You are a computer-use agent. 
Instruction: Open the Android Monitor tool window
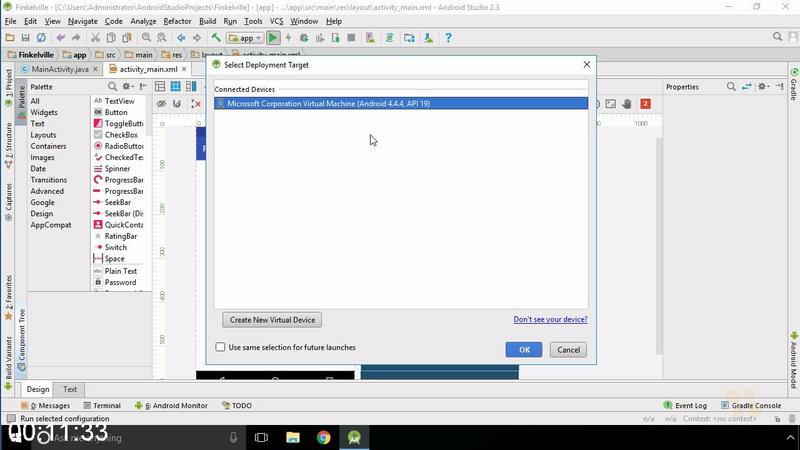click(x=171, y=406)
